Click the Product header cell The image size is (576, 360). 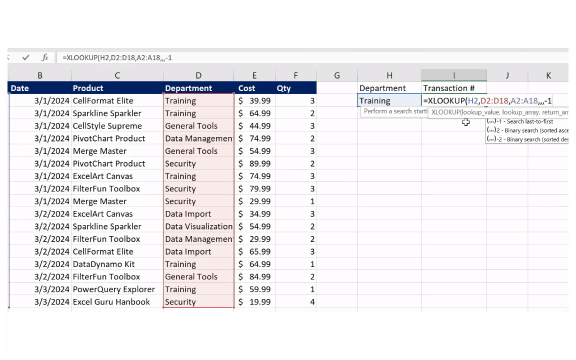pos(117,88)
